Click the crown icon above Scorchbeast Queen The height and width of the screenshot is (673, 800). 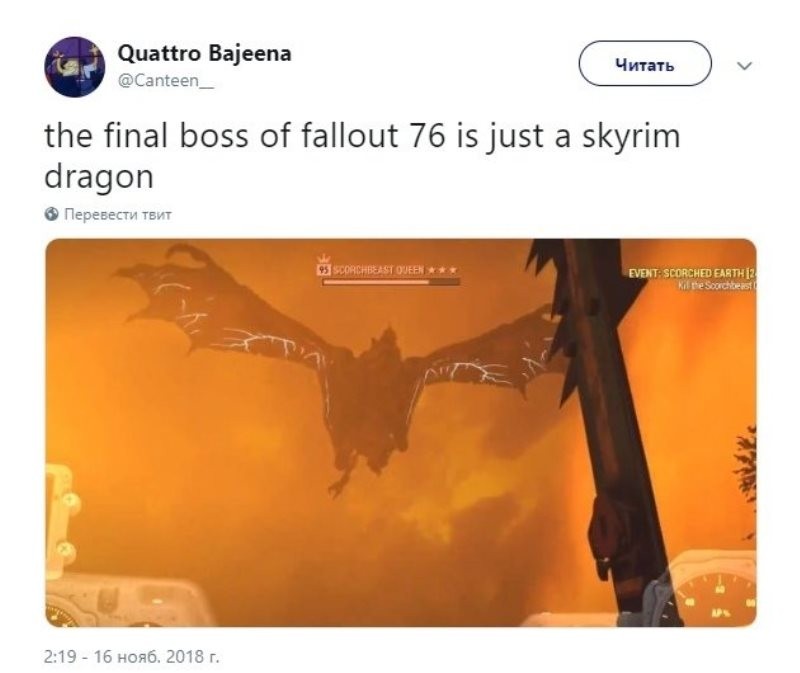pos(323,259)
